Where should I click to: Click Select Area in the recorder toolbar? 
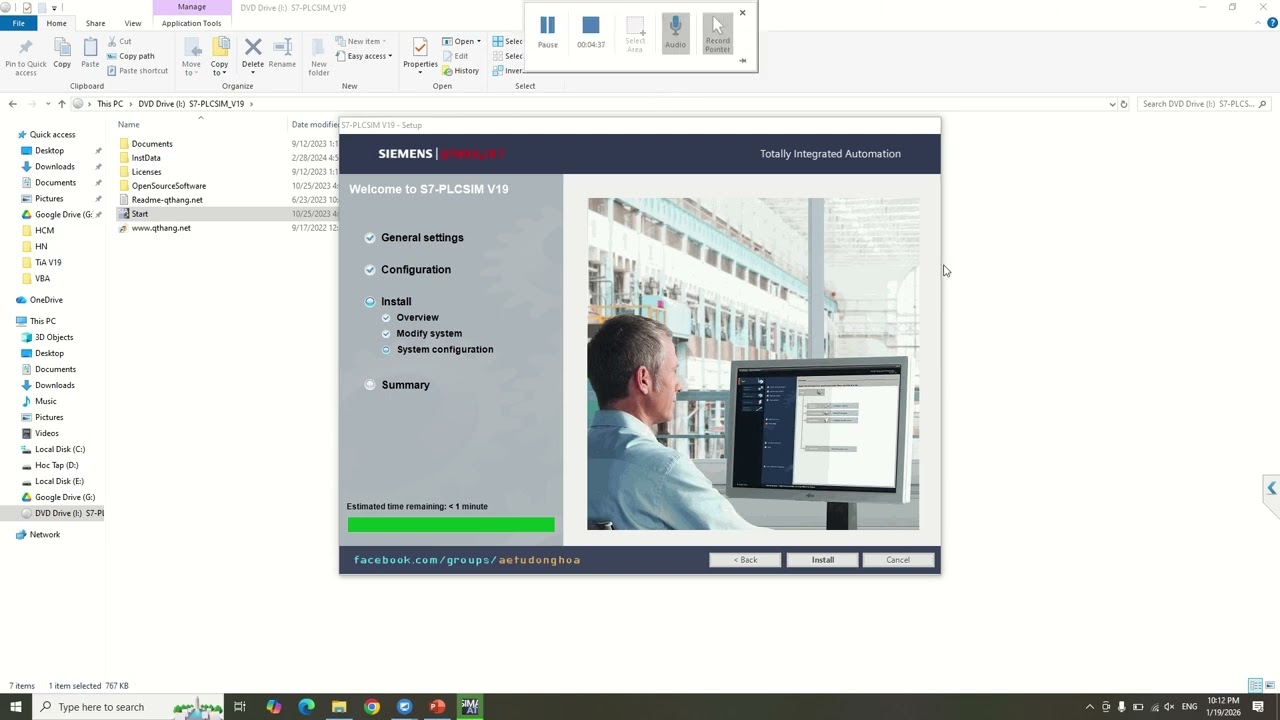635,34
